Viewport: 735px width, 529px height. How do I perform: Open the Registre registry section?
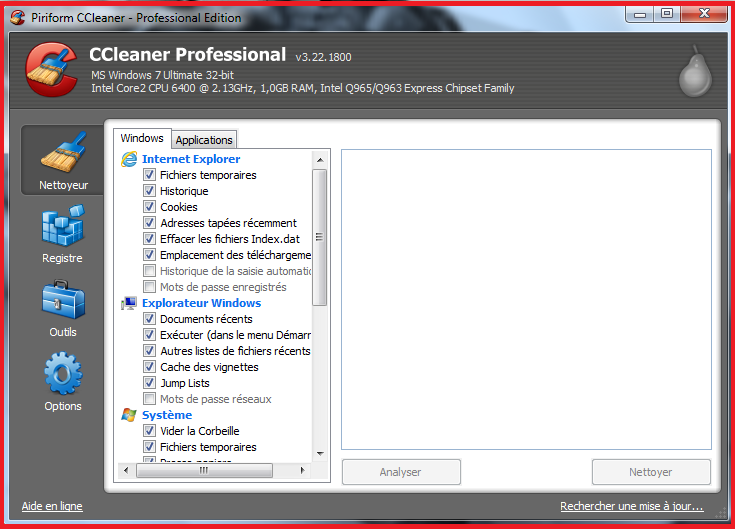pyautogui.click(x=62, y=233)
